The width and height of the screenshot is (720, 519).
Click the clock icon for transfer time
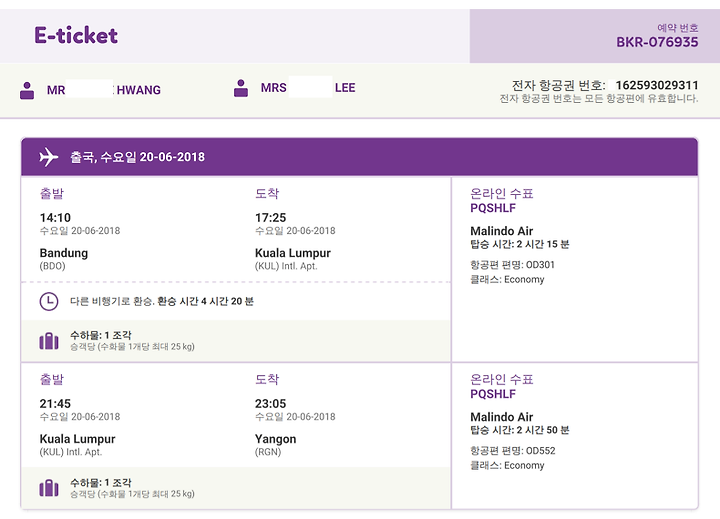[x=49, y=301]
